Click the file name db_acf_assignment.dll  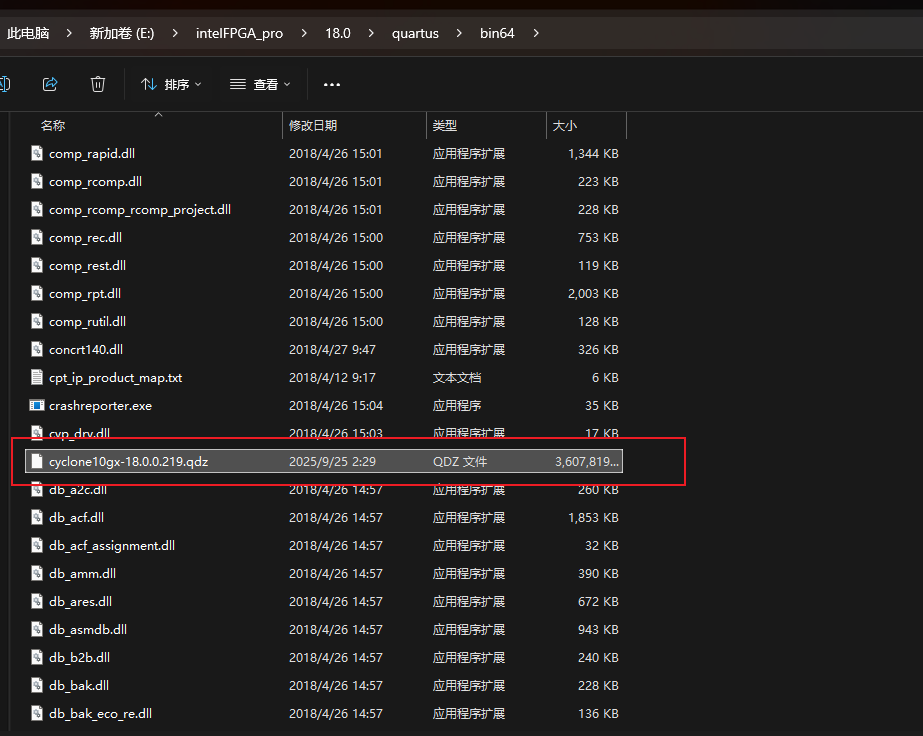pyautogui.click(x=112, y=546)
